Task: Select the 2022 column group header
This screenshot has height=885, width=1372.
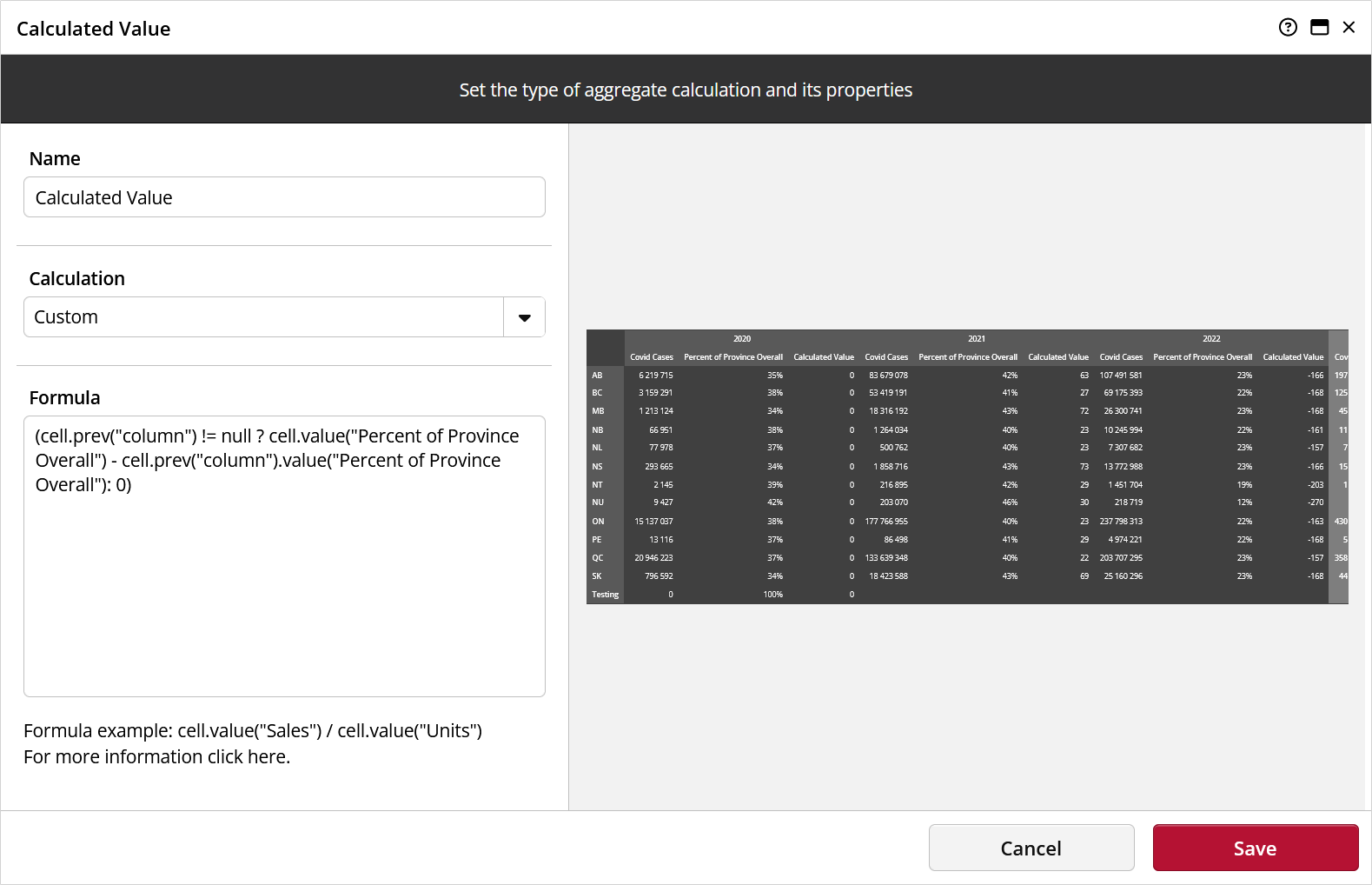Action: (x=1211, y=339)
